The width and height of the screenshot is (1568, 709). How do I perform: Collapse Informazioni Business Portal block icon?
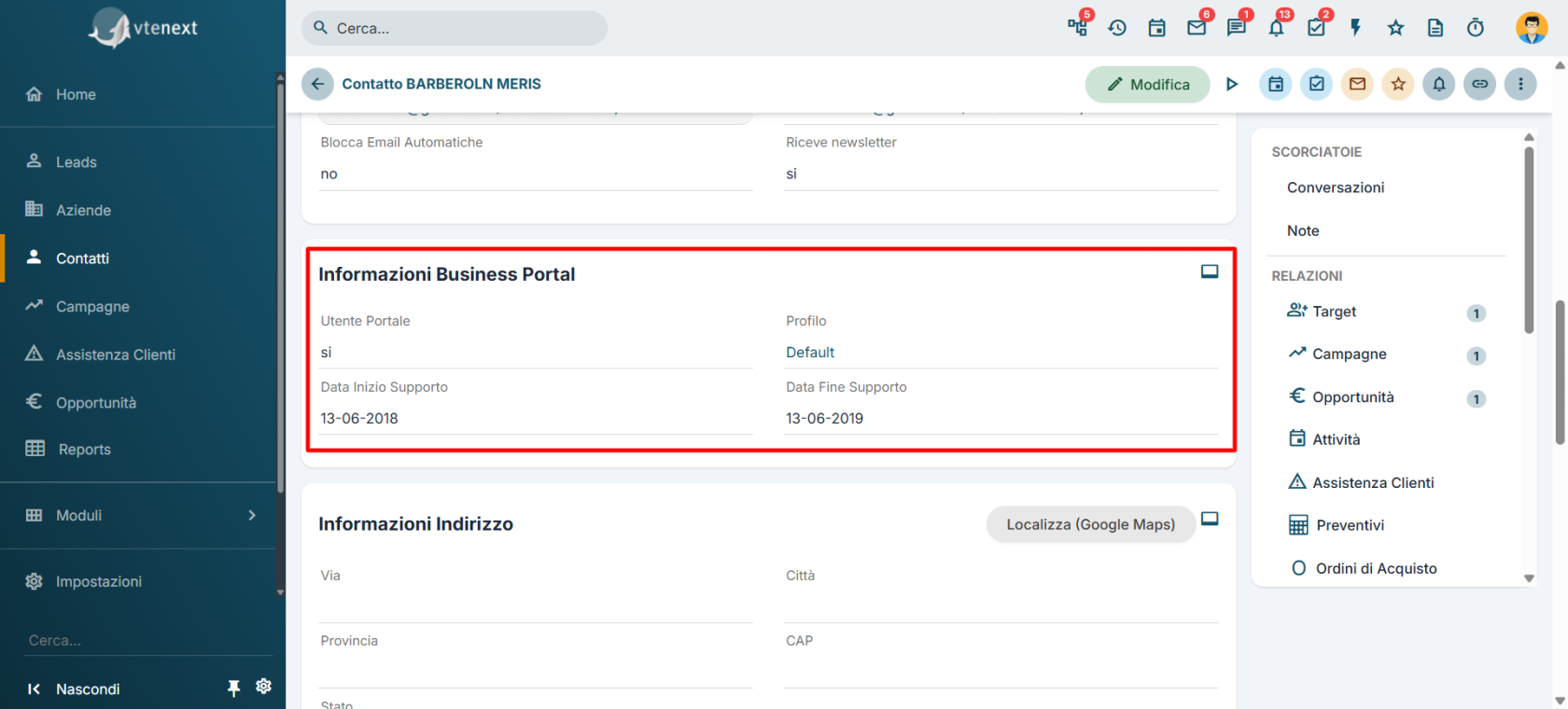(1210, 271)
